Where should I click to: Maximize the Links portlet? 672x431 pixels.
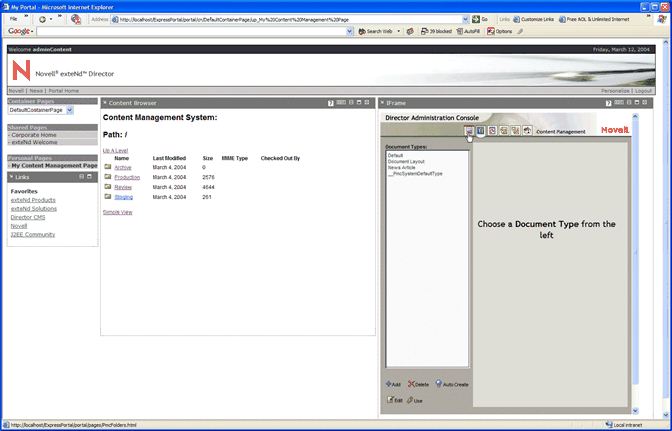pyautogui.click(x=89, y=177)
